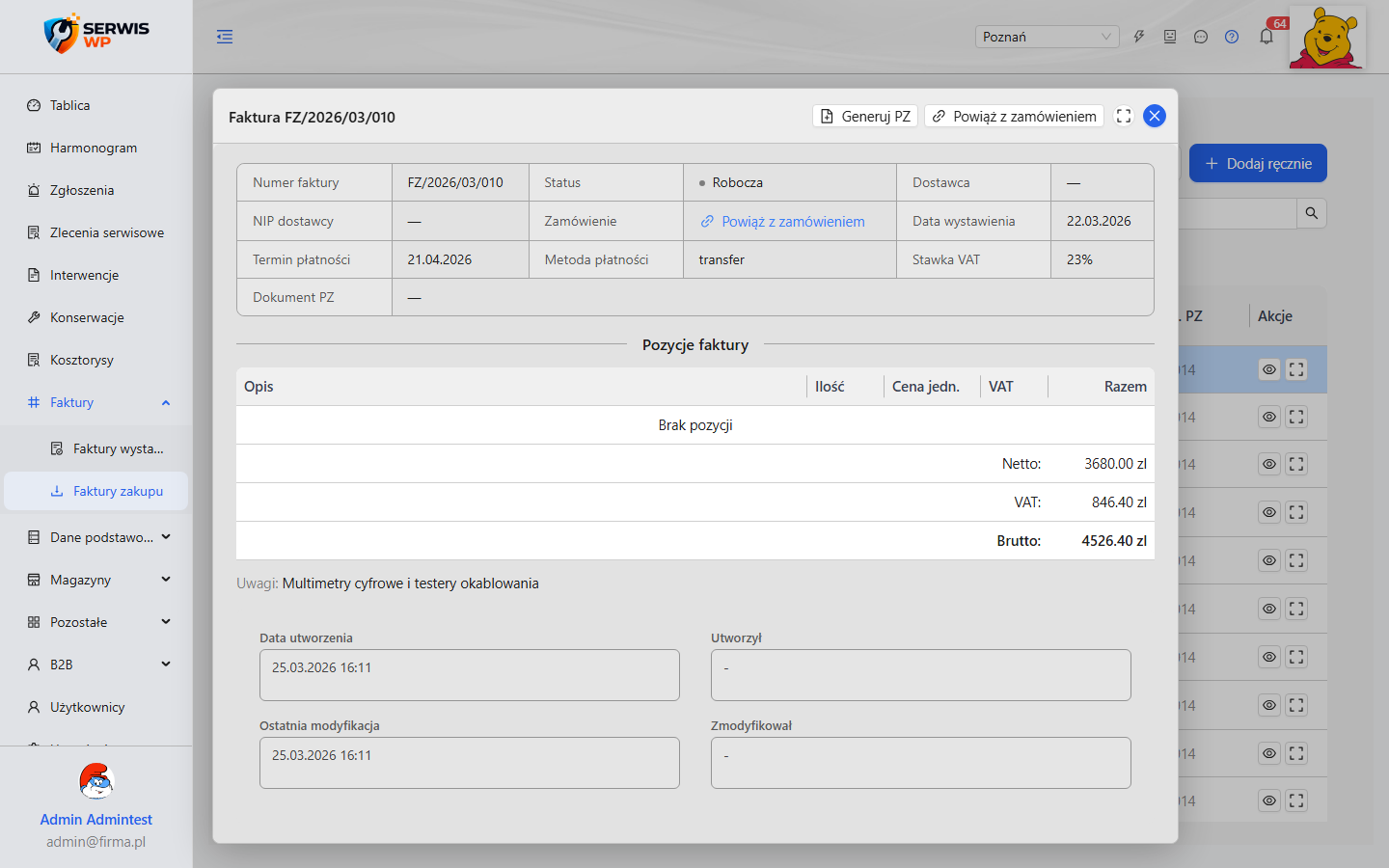Click Powiąż z zamówieniem header button
This screenshot has width=1389, height=868.
pos(1015,116)
